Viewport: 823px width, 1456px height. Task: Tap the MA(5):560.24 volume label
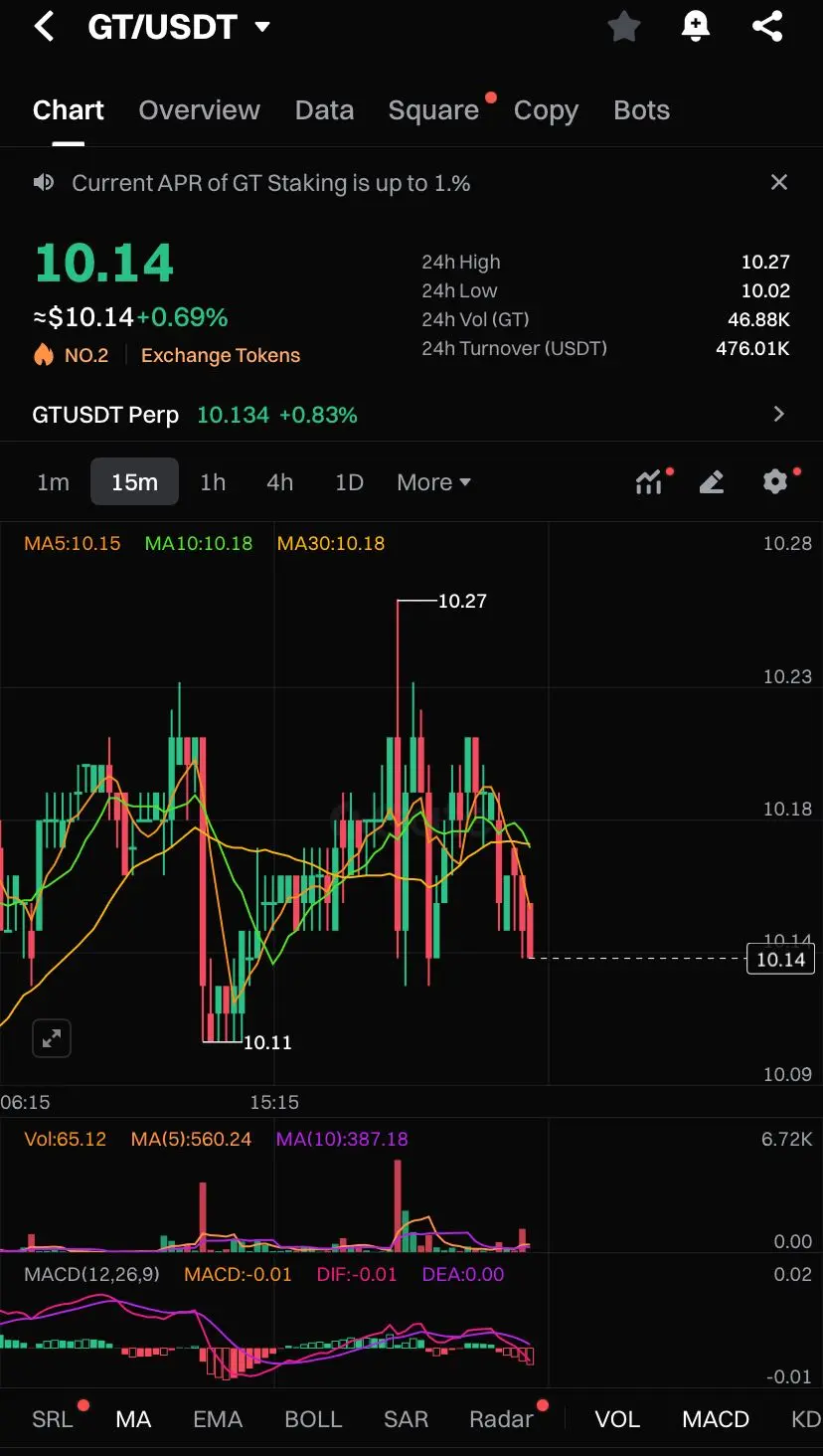pyautogui.click(x=192, y=1139)
